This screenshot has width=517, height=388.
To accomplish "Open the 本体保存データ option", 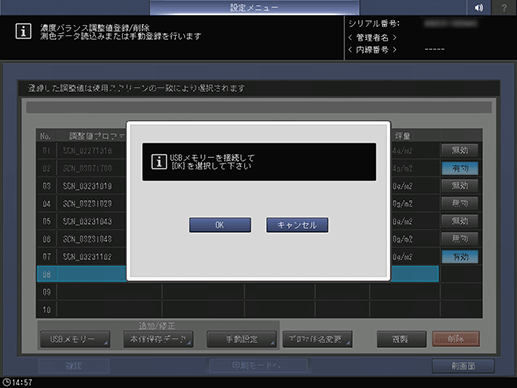I will tap(158, 339).
